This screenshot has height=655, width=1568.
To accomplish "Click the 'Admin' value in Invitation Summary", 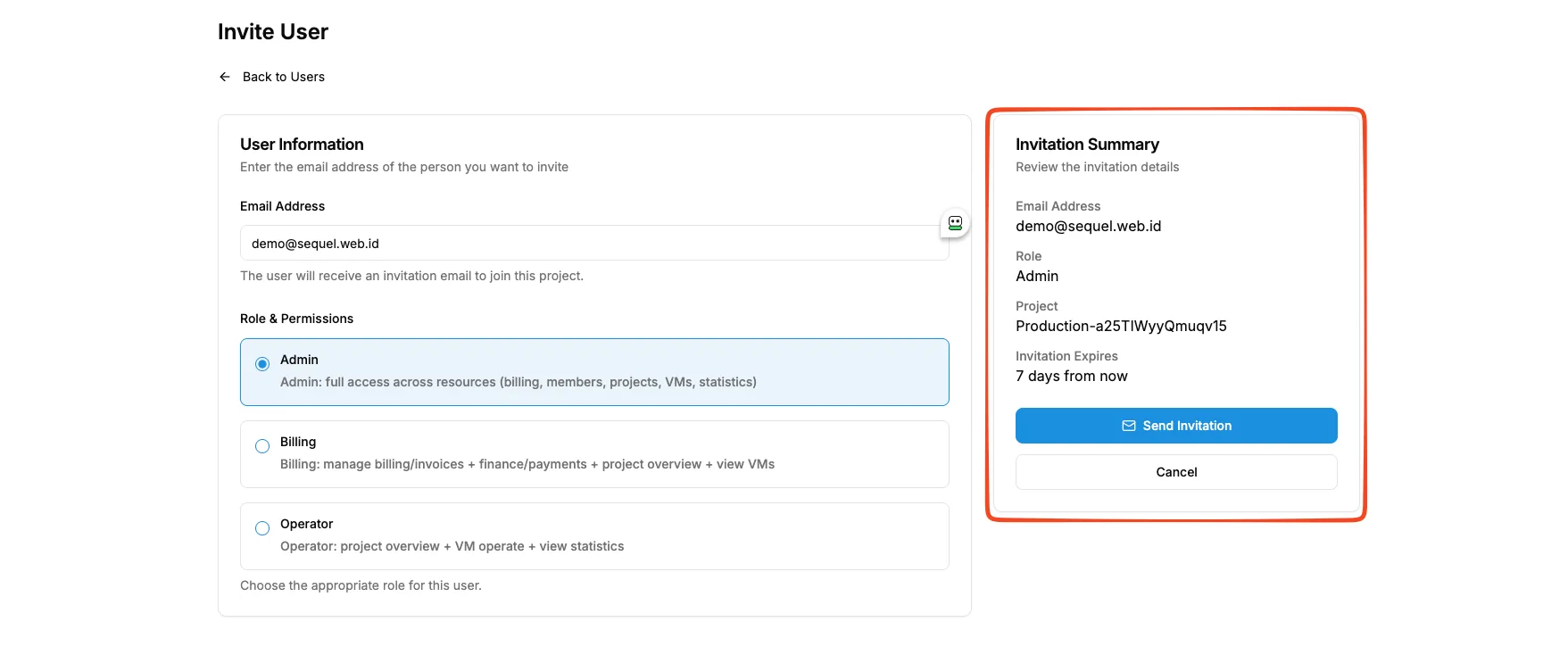I will pos(1037,277).
